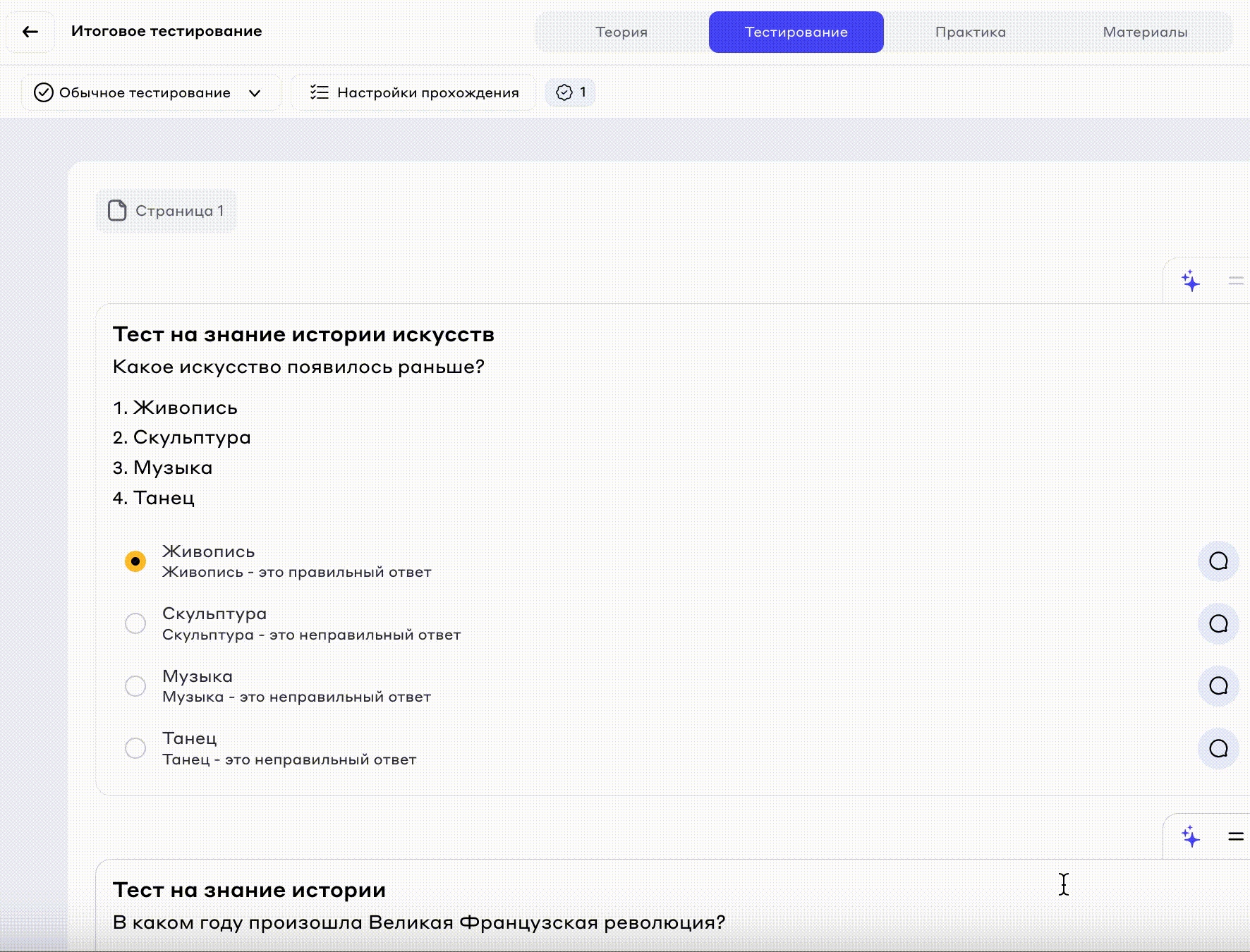
Task: Click the back arrow icon
Action: pos(30,32)
